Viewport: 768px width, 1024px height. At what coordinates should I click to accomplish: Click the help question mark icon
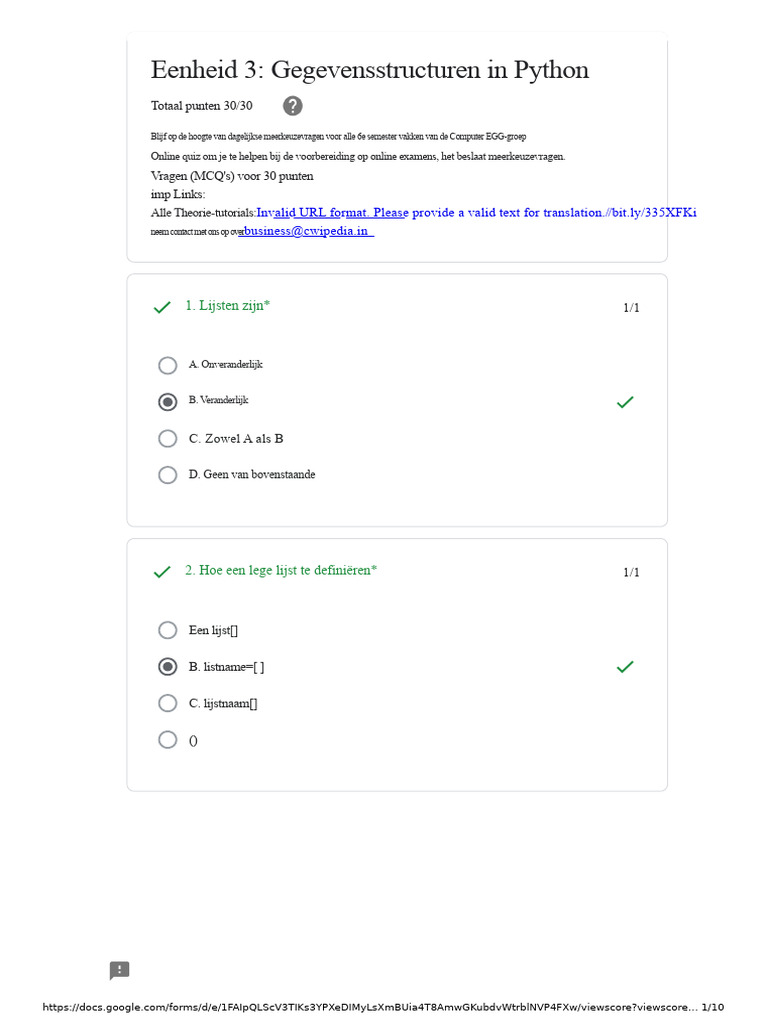pyautogui.click(x=292, y=106)
